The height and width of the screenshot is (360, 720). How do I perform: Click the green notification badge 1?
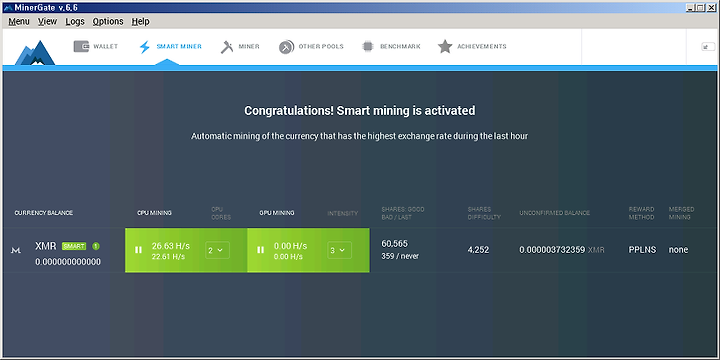tap(96, 246)
